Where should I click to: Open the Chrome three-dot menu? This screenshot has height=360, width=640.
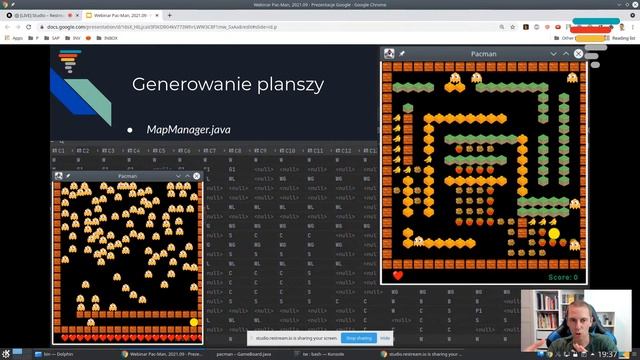[x=633, y=27]
